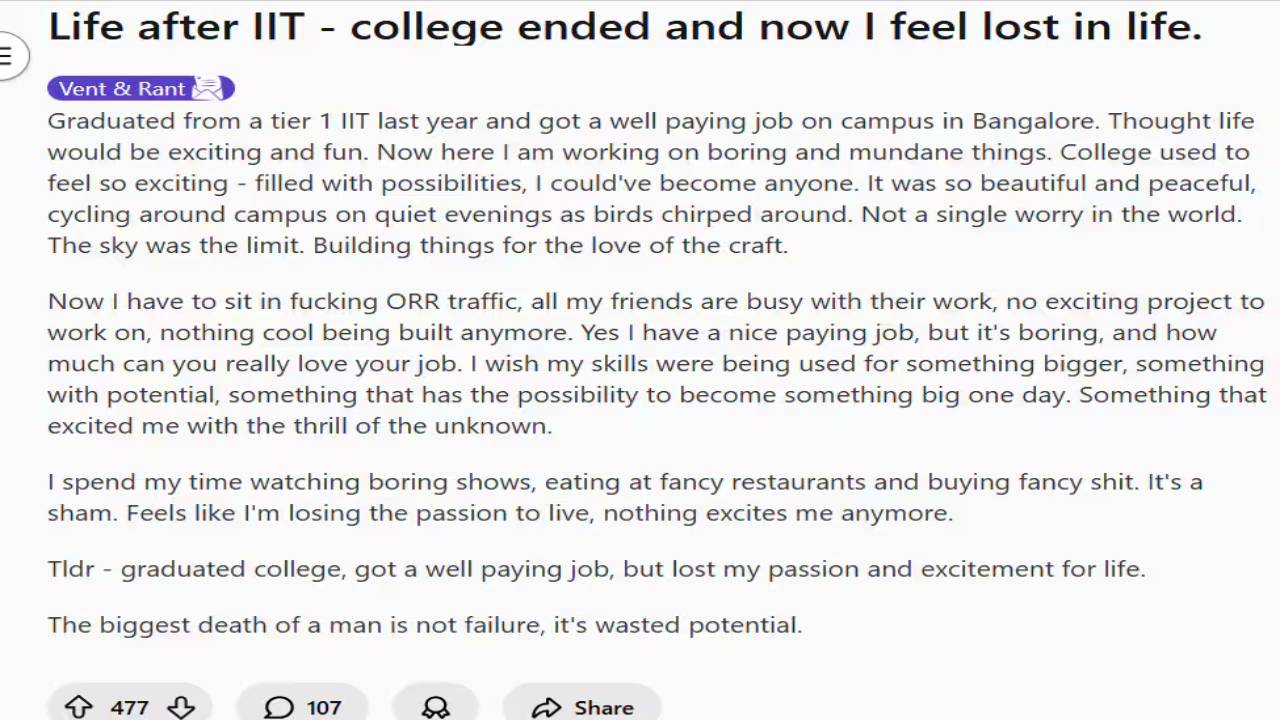
Task: Downvote the post using the down arrow
Action: (181, 707)
